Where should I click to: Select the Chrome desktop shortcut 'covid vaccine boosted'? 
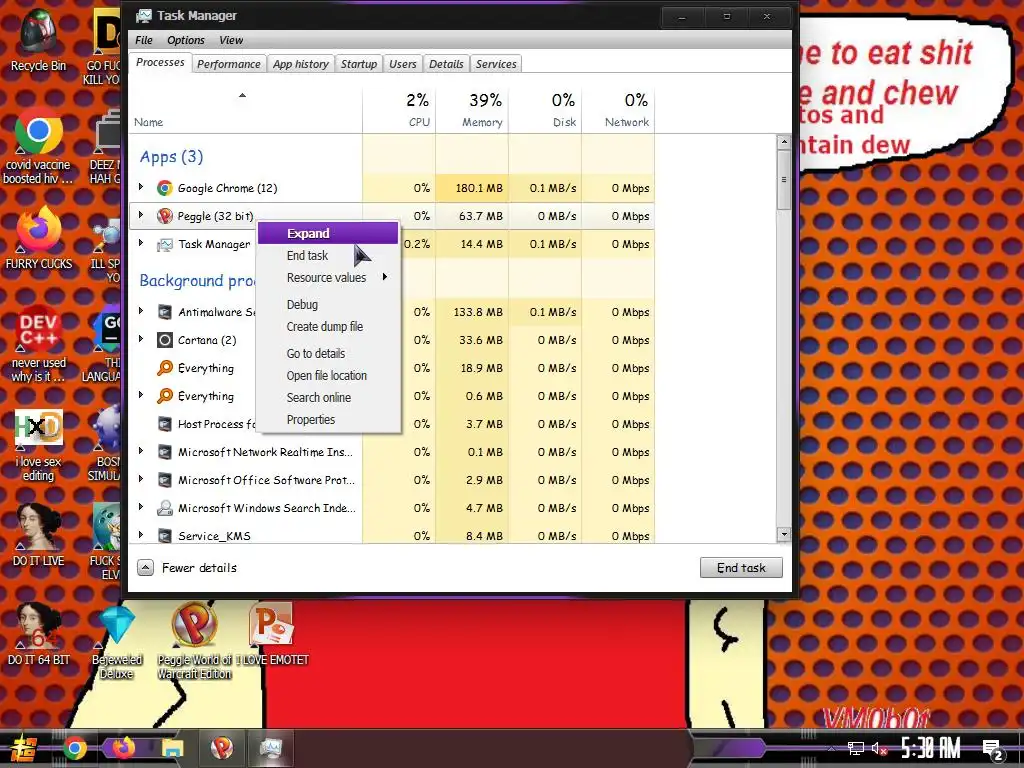tap(39, 148)
